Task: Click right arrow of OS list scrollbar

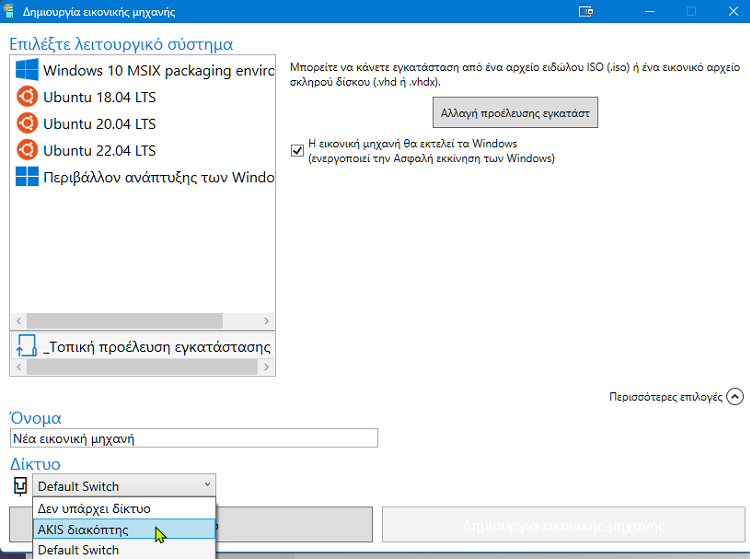Action: [266, 321]
